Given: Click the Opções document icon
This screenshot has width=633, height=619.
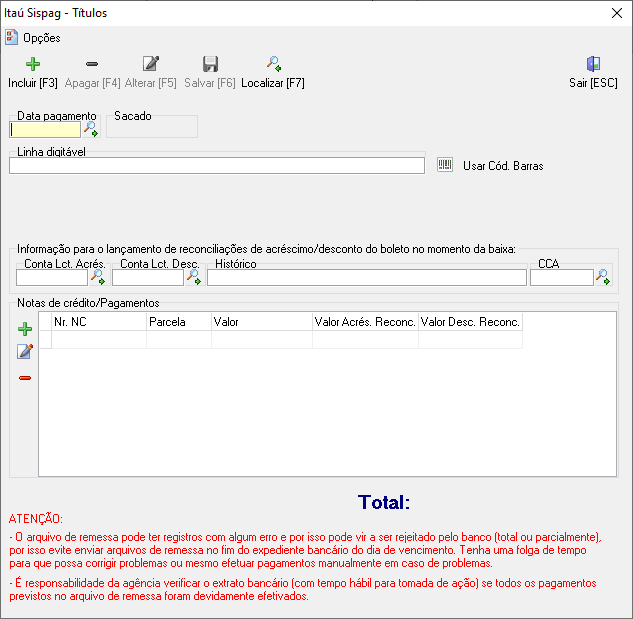Looking at the screenshot, I should [11, 37].
